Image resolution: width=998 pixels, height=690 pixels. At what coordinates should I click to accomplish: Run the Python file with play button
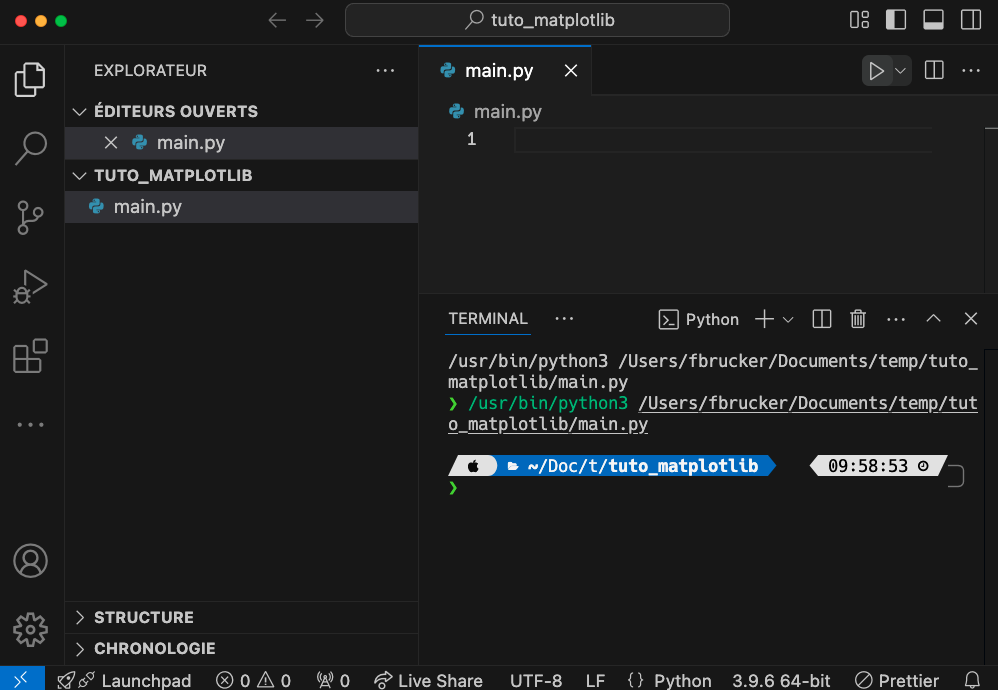click(876, 71)
